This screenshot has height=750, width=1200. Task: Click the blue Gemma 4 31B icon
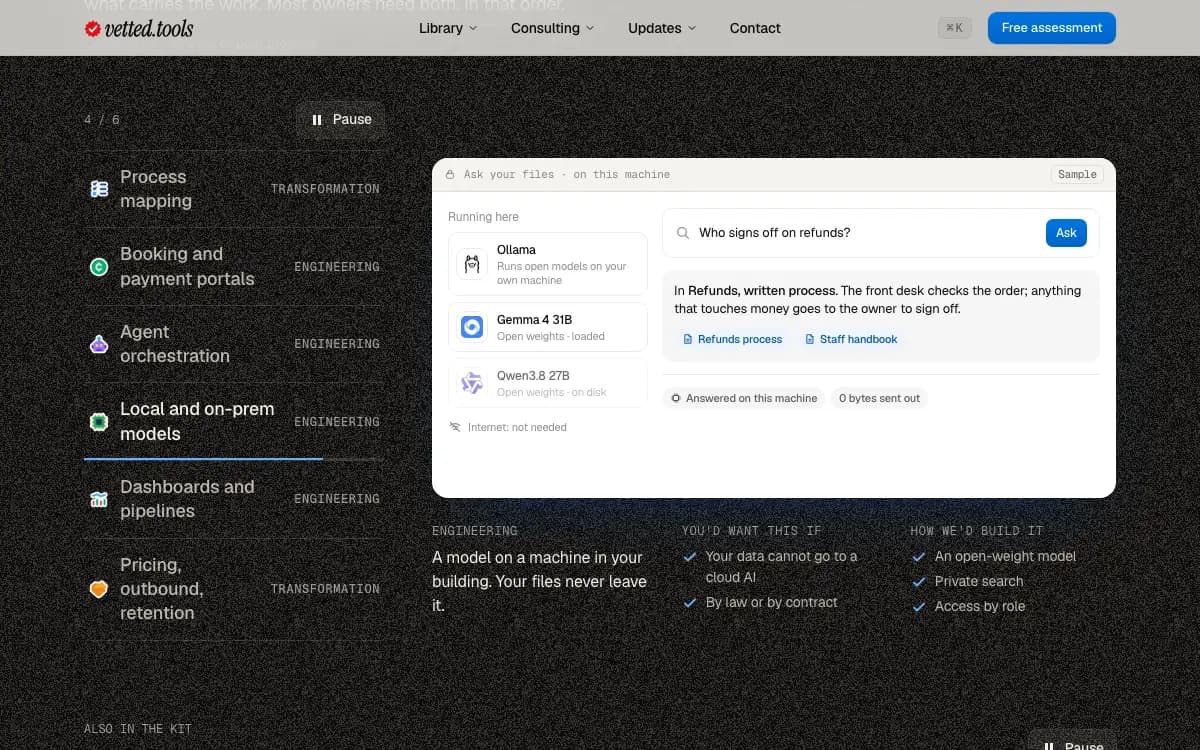click(x=471, y=327)
